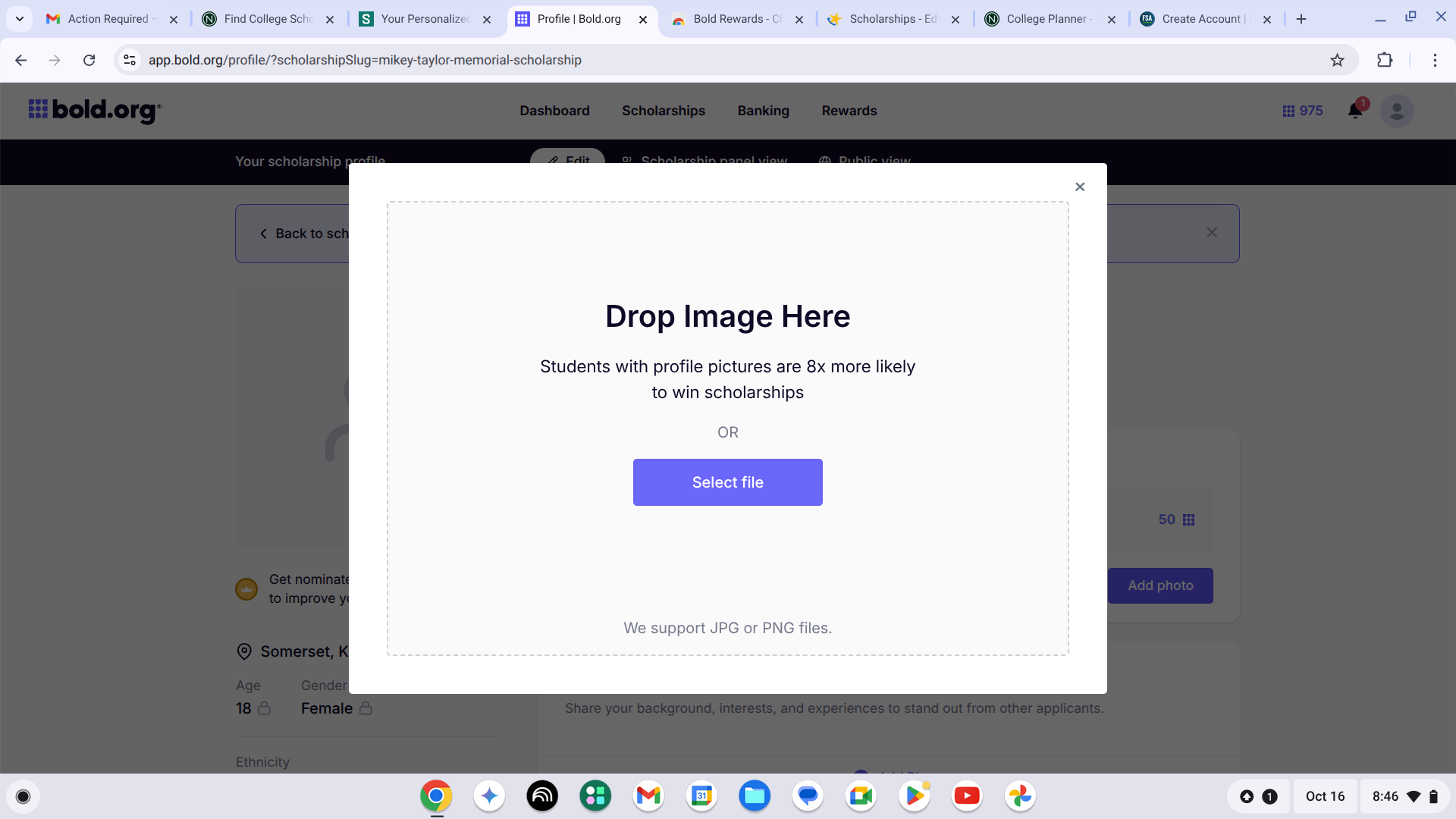Image resolution: width=1456 pixels, height=819 pixels.
Task: Open YouTube from the shelf
Action: pyautogui.click(x=966, y=795)
